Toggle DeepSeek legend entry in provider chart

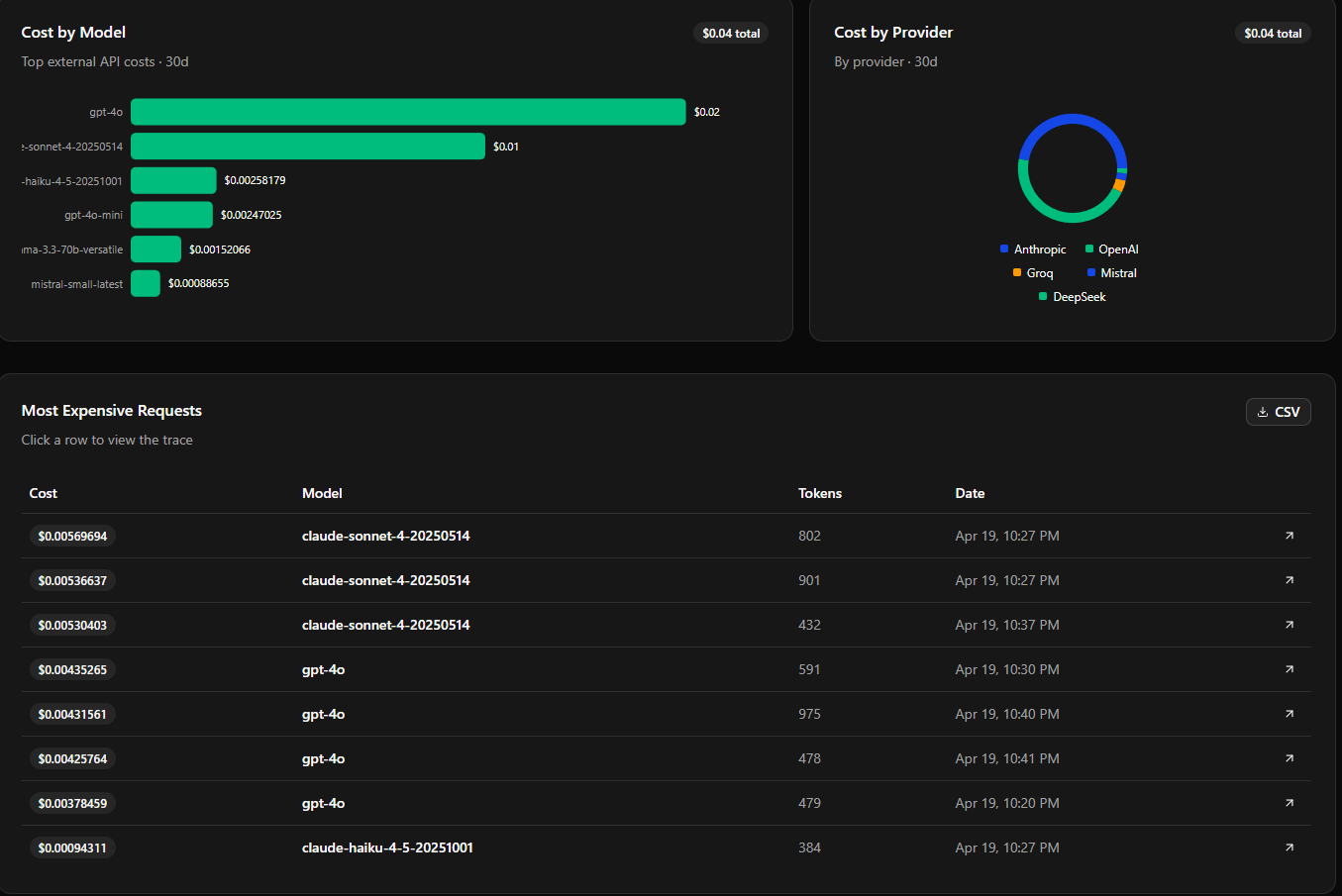pos(1072,297)
